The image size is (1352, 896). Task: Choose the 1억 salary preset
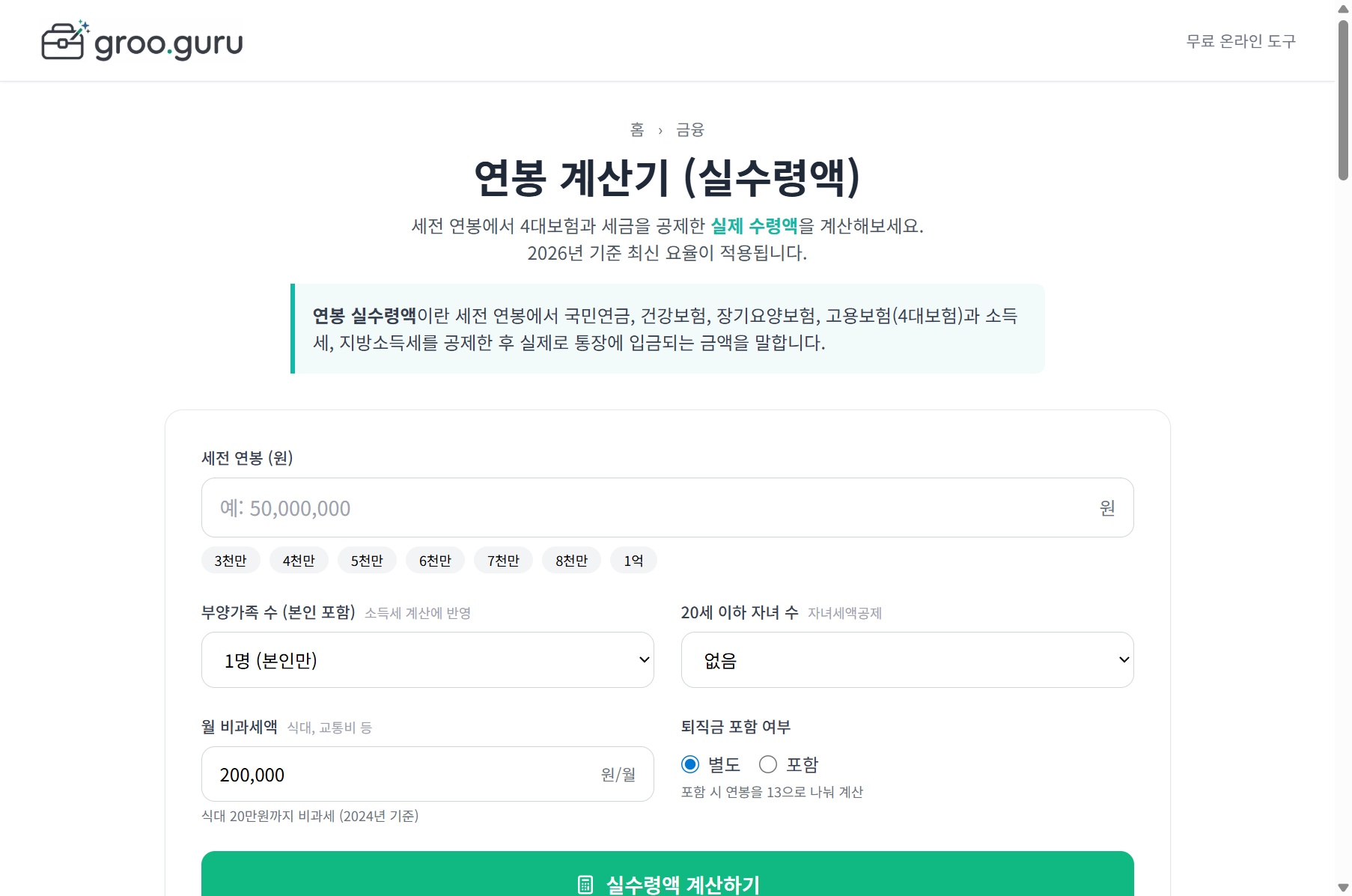[x=633, y=560]
